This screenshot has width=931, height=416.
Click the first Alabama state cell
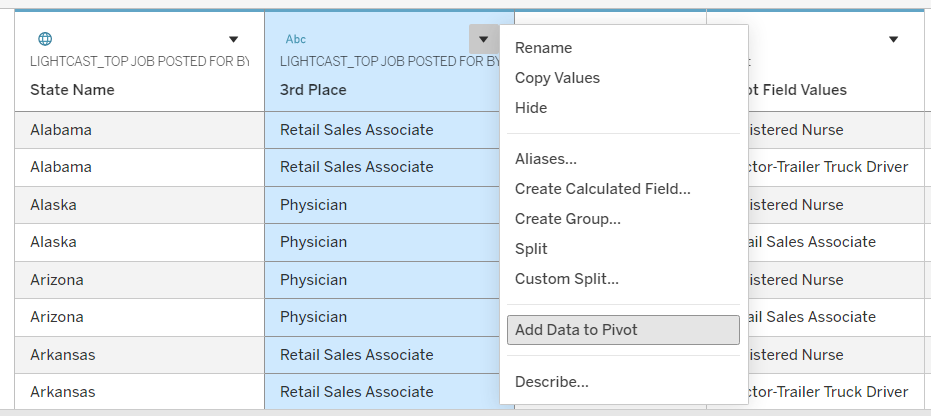point(61,130)
